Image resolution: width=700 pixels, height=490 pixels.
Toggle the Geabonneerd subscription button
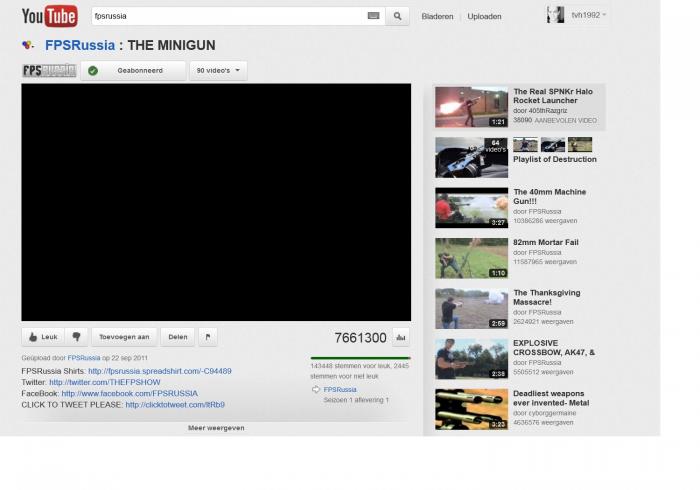[133, 71]
